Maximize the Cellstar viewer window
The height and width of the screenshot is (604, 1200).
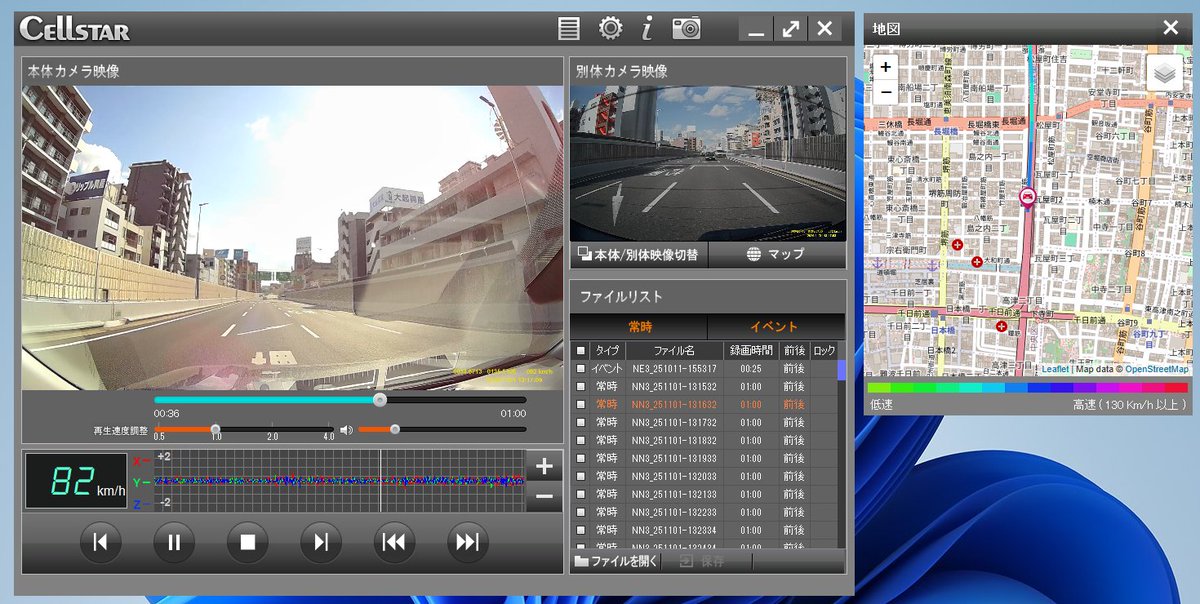pyautogui.click(x=790, y=29)
